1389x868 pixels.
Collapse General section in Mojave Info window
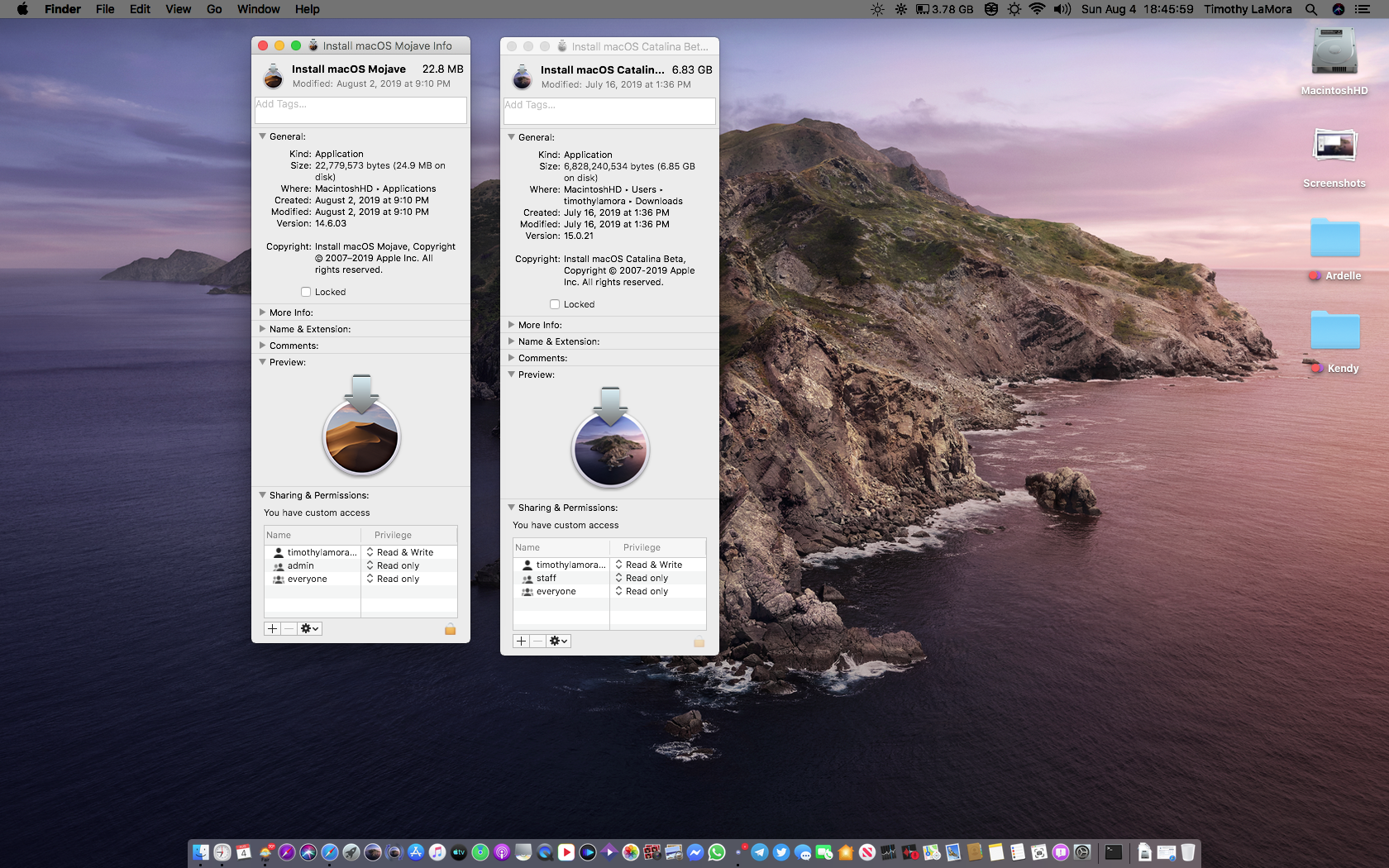262,136
